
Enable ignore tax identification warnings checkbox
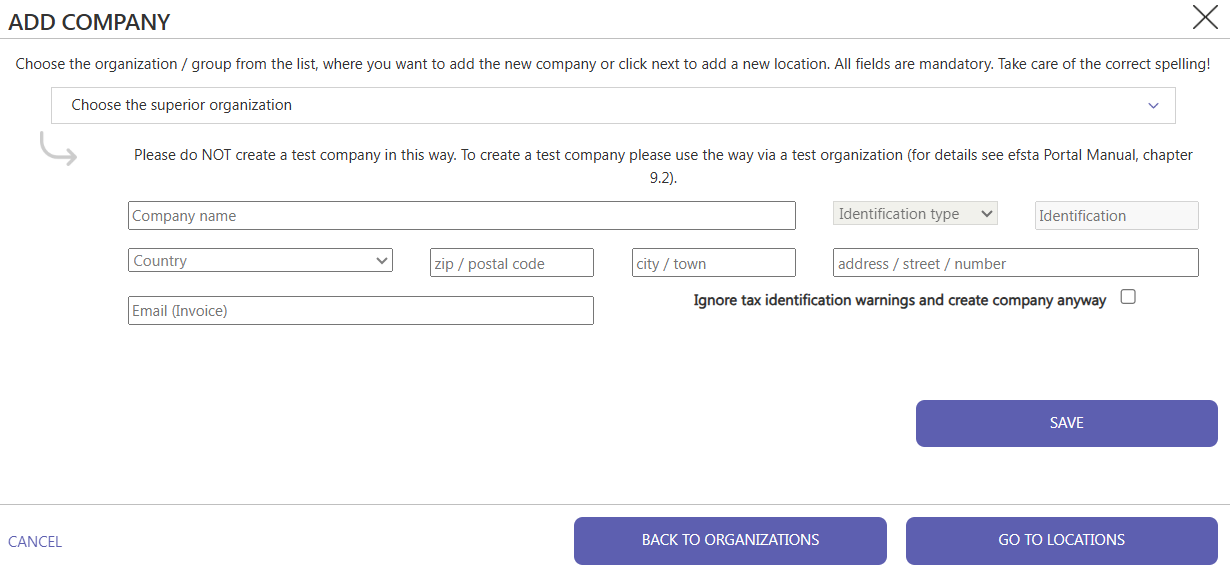[x=1128, y=297]
